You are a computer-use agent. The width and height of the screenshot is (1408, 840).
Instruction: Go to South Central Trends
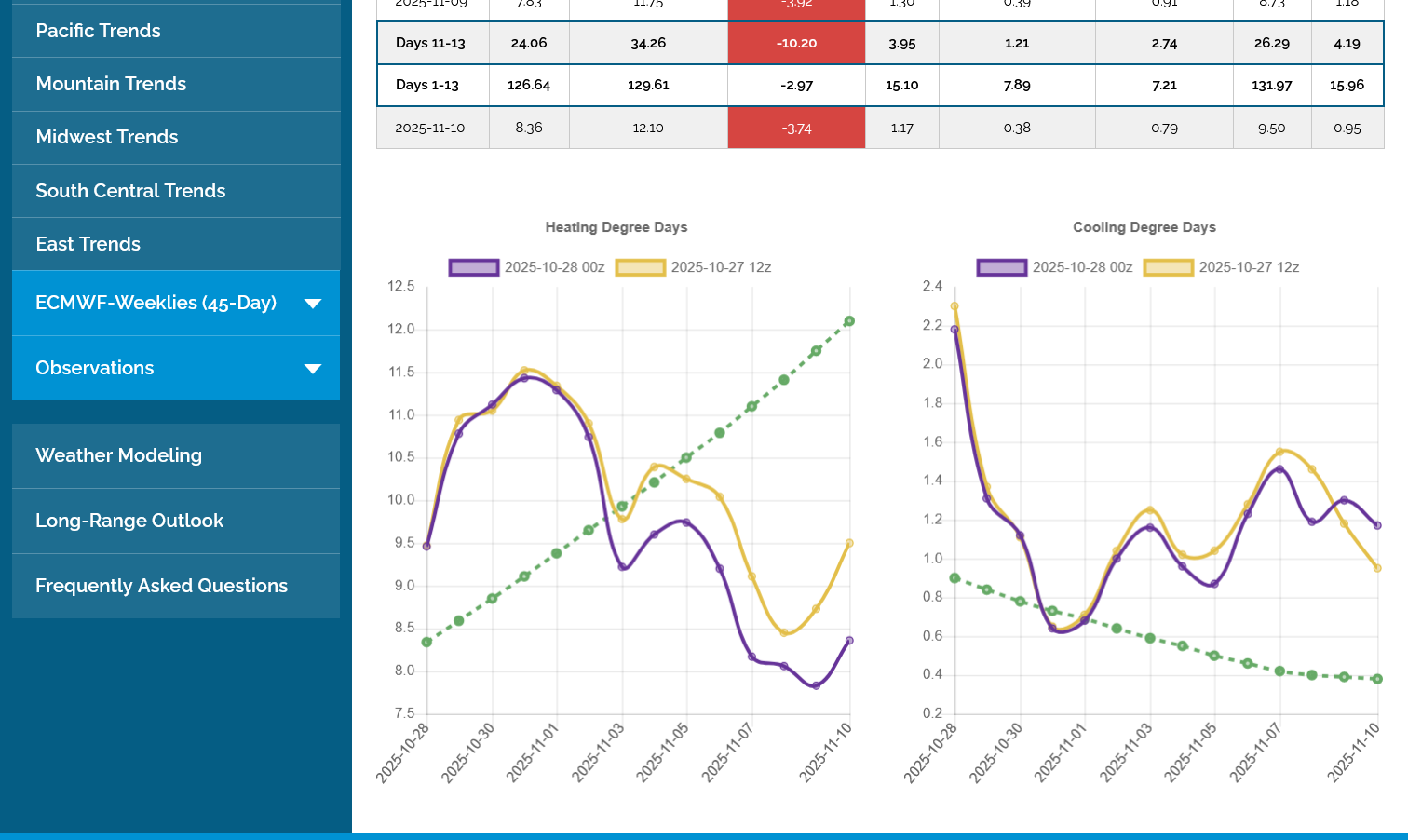point(130,191)
